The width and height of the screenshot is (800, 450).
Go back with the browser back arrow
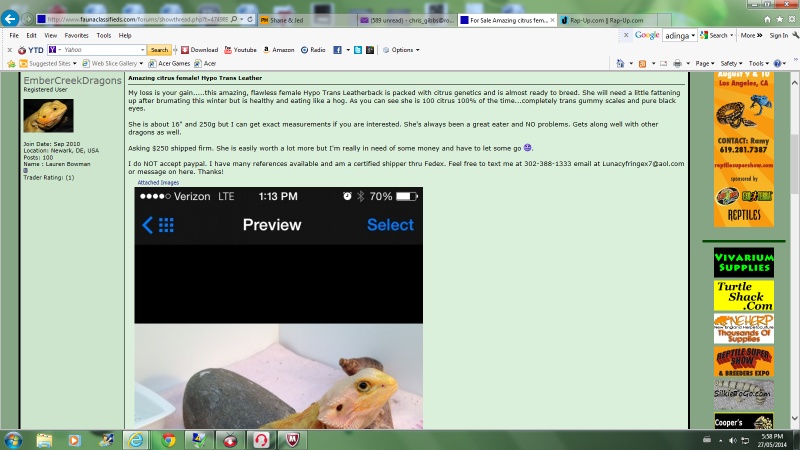pos(10,19)
